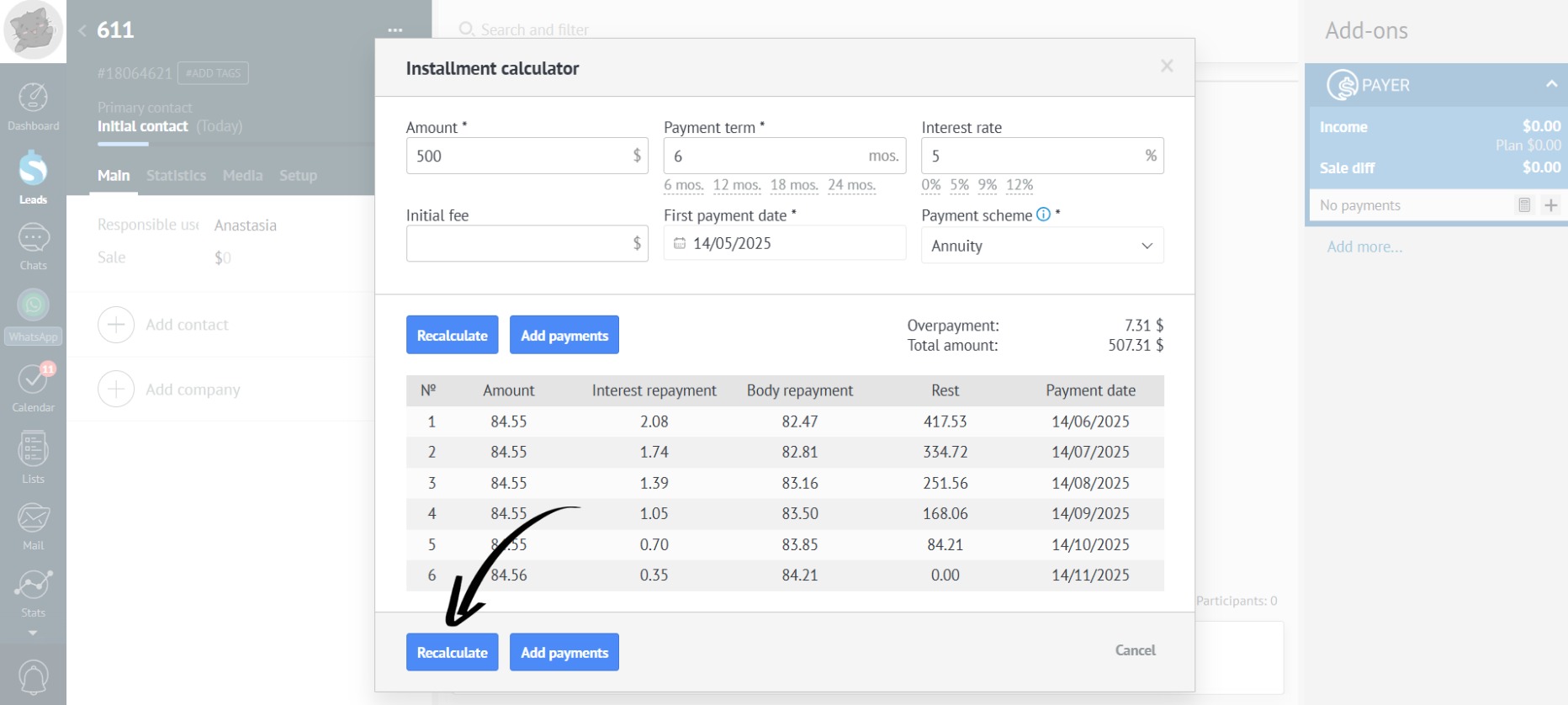The image size is (1568, 705).
Task: Switch to the Media tab
Action: point(242,176)
